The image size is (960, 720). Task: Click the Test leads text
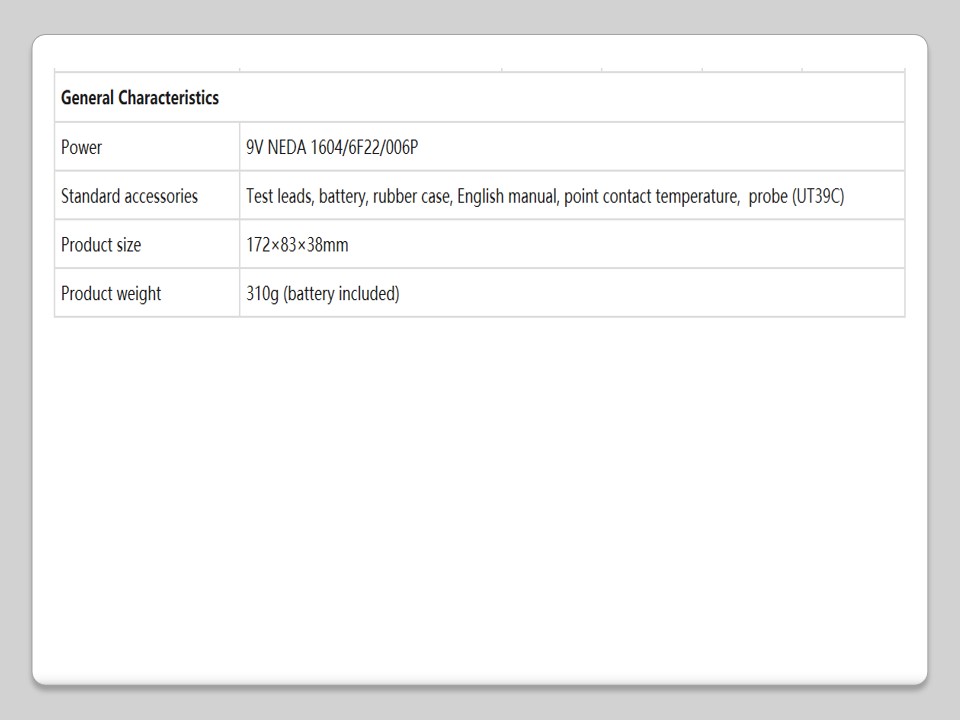[278, 196]
